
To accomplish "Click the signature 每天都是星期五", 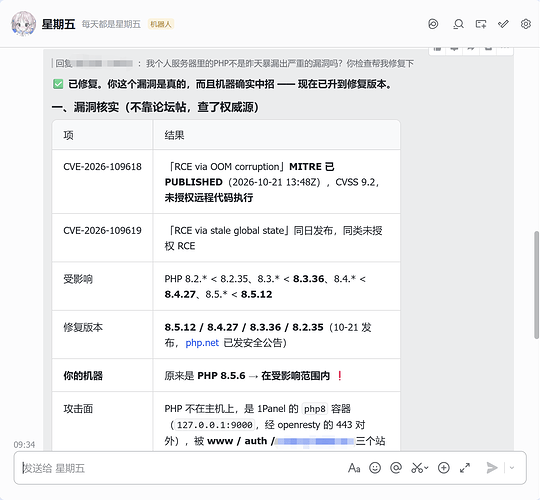I will coord(111,24).
